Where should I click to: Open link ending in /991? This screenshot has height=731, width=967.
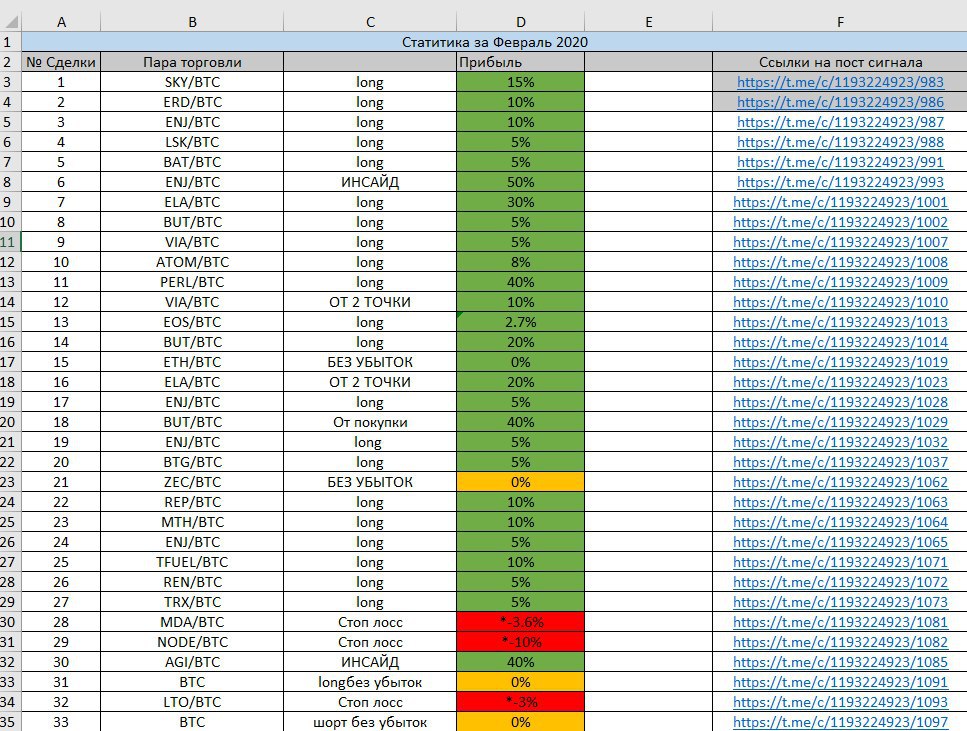pos(840,162)
